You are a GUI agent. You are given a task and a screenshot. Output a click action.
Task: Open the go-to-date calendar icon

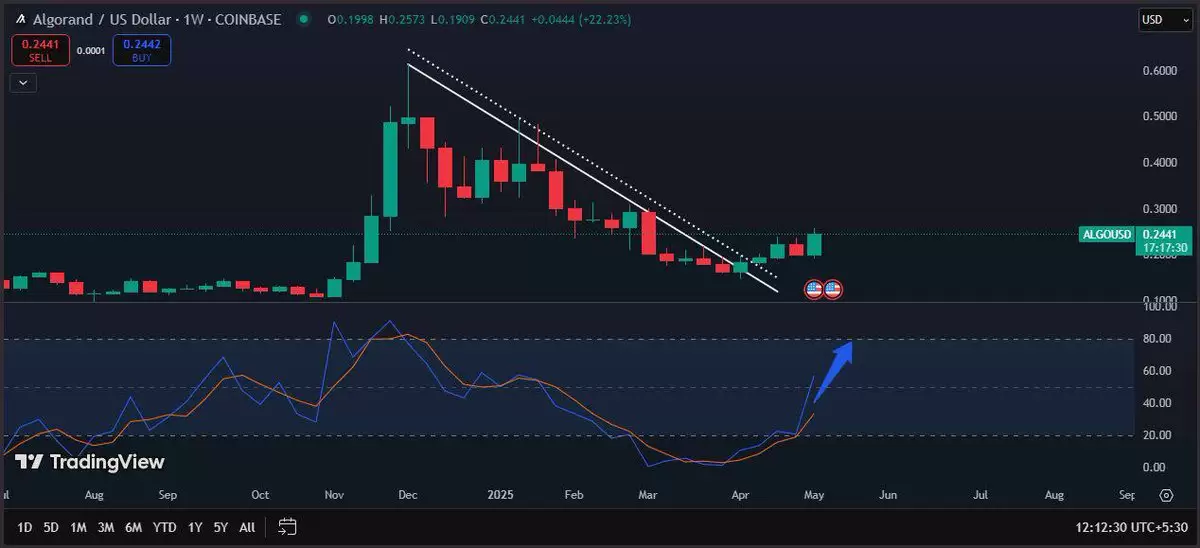click(x=287, y=526)
